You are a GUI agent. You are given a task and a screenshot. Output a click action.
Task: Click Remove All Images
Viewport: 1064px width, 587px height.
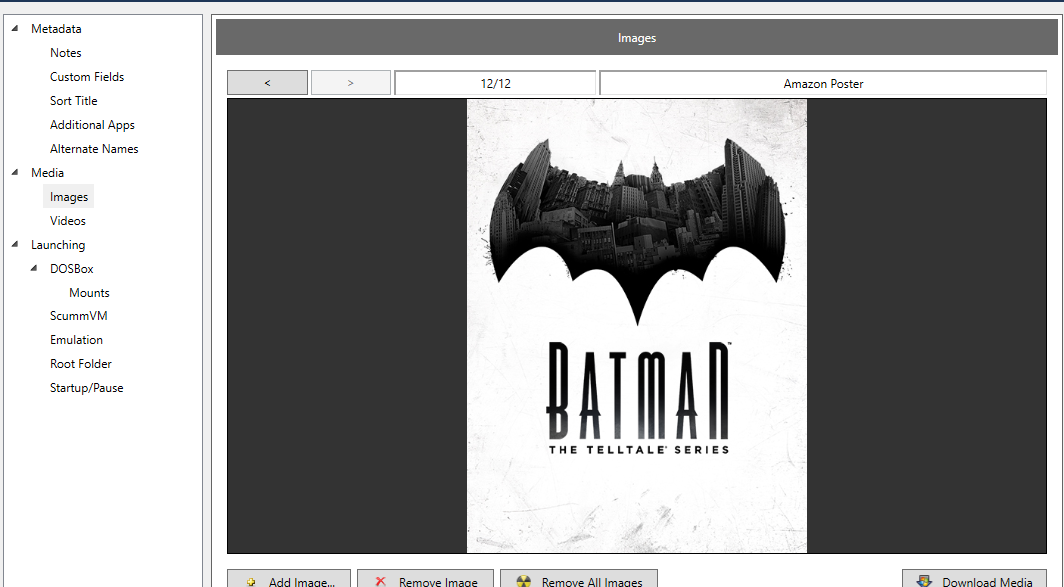coord(579,579)
